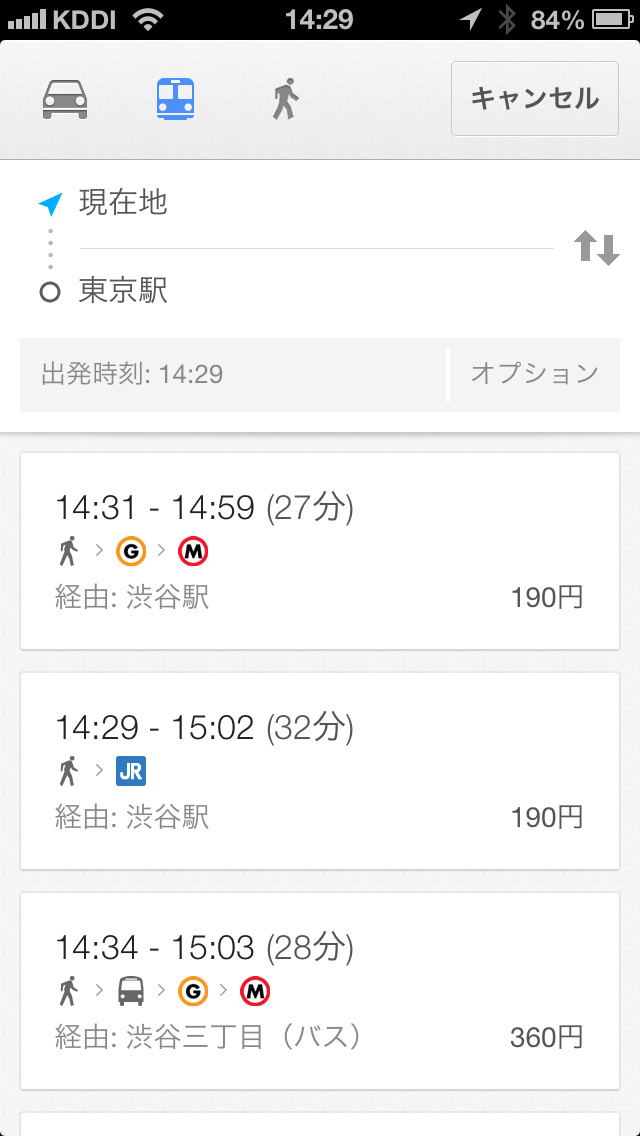Tap the Ginza line G icon in first route

coord(131,551)
